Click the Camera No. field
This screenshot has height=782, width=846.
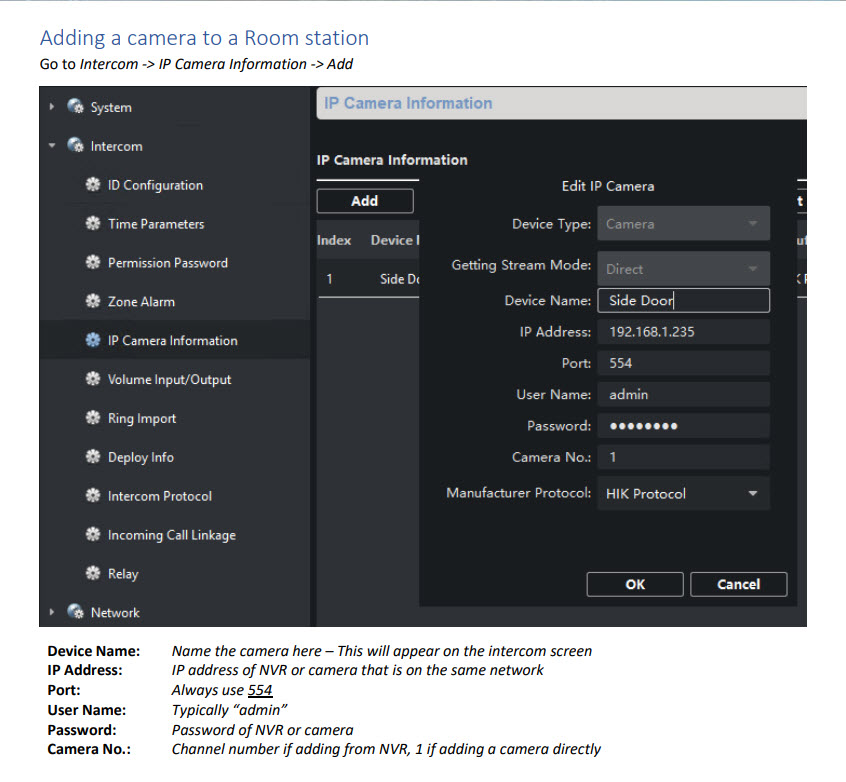click(x=684, y=457)
